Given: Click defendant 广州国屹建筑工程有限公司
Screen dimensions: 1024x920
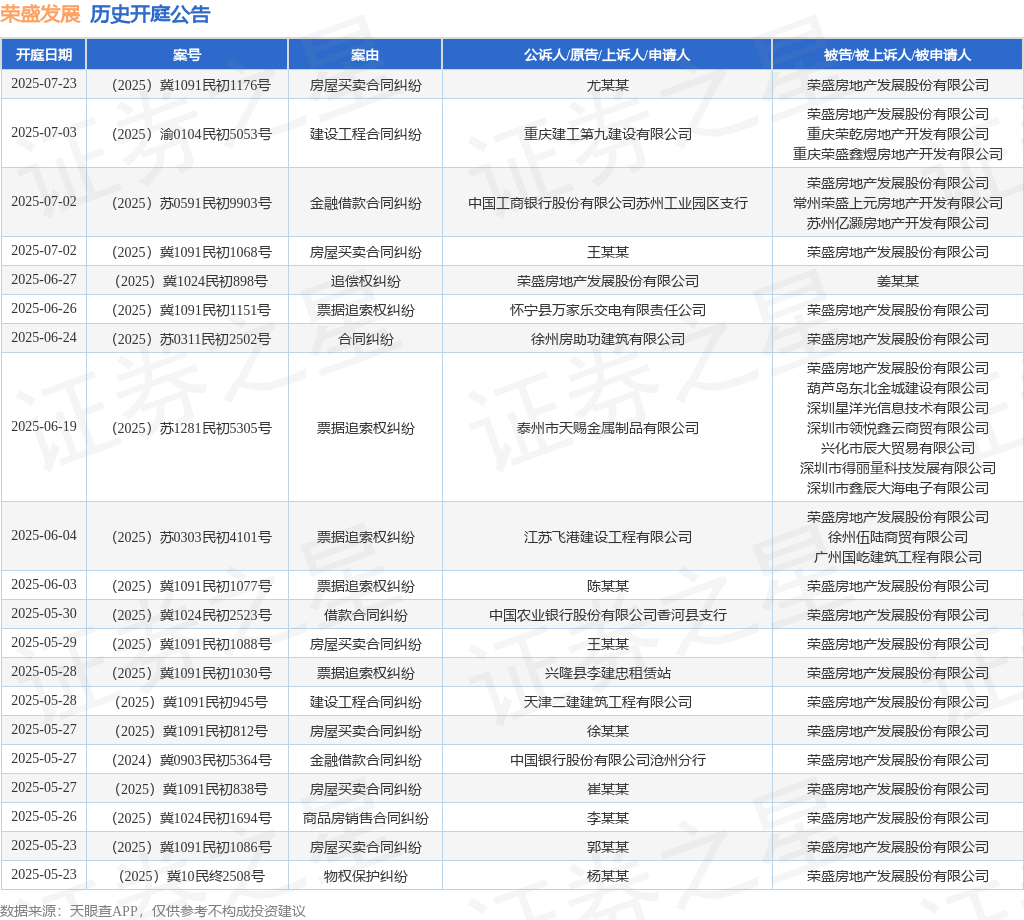Looking at the screenshot, I should pos(897,558).
